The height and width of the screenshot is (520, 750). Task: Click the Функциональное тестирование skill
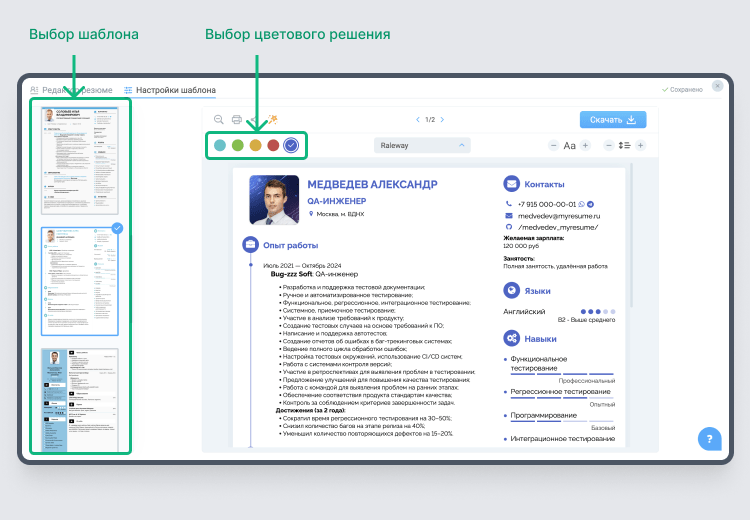[x=539, y=364]
